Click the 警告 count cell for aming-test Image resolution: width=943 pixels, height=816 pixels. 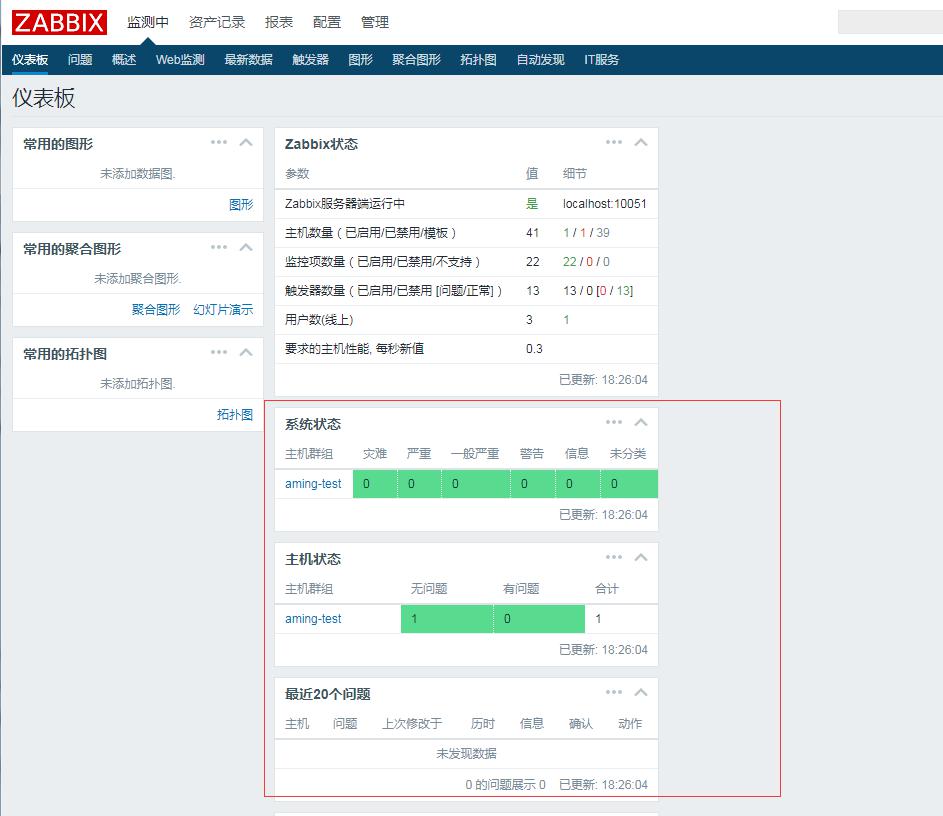coord(533,483)
